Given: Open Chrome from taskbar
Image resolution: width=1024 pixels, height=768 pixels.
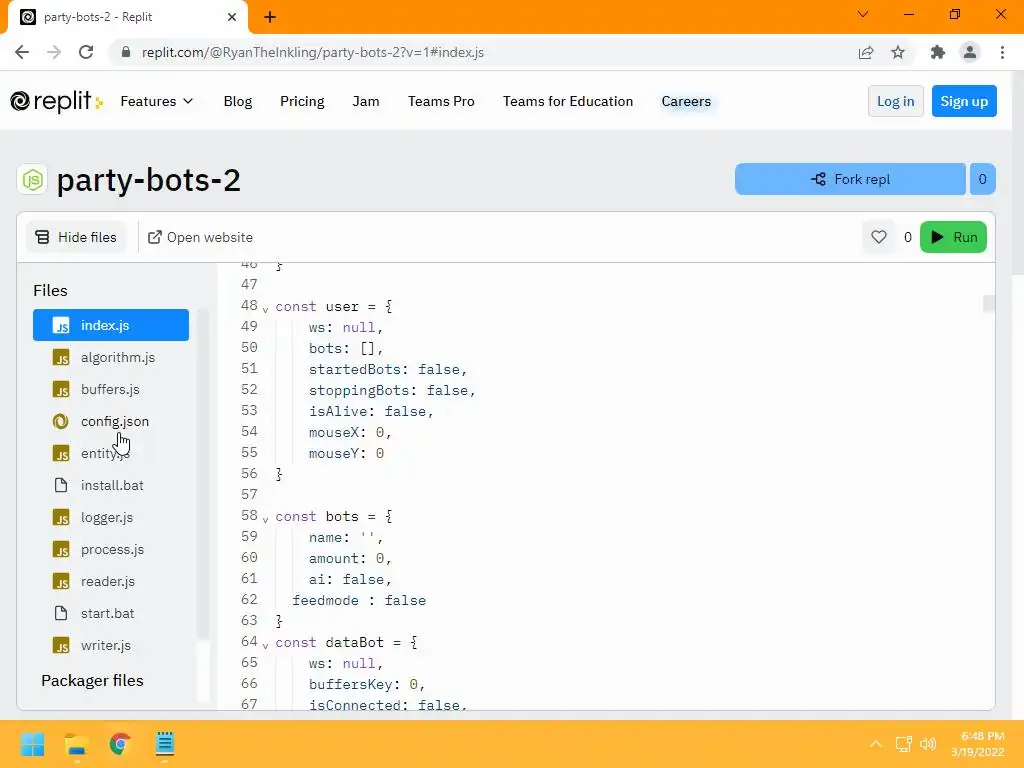Looking at the screenshot, I should click(120, 744).
